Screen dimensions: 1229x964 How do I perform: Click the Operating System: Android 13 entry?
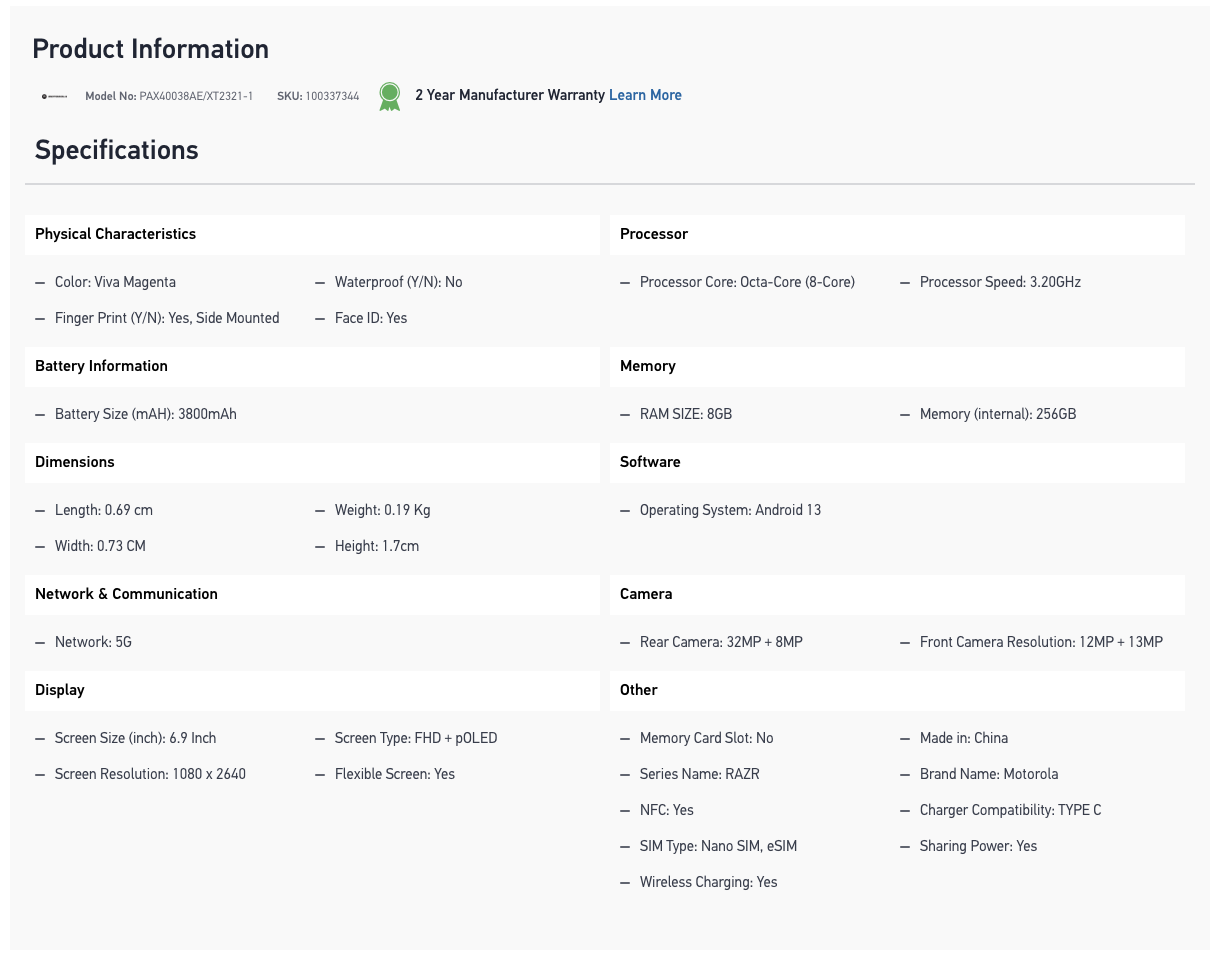click(x=730, y=510)
